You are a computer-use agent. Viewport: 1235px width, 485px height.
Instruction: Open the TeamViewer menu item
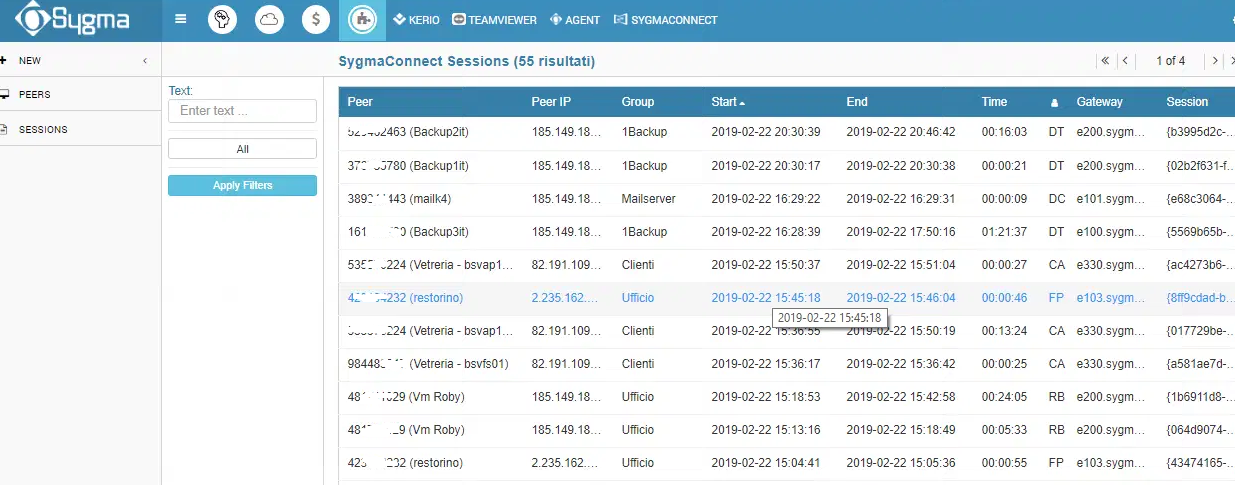tap(494, 20)
